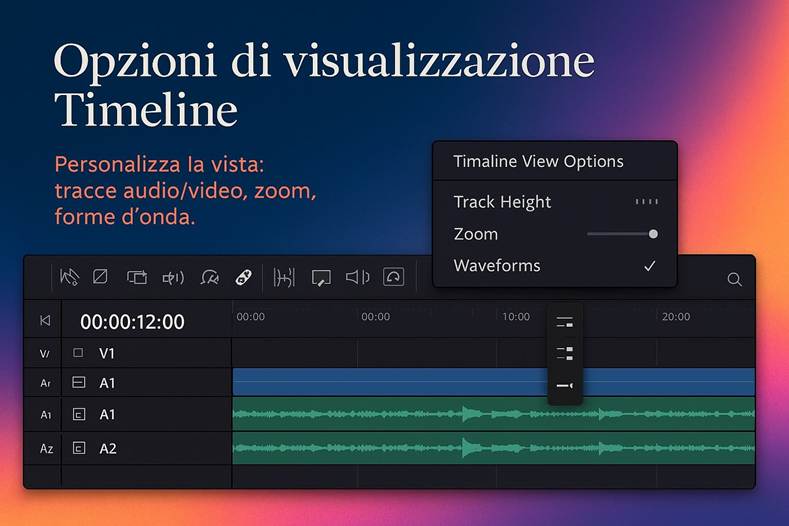Choose the middle stacked view option icon
The width and height of the screenshot is (789, 526).
point(565,353)
